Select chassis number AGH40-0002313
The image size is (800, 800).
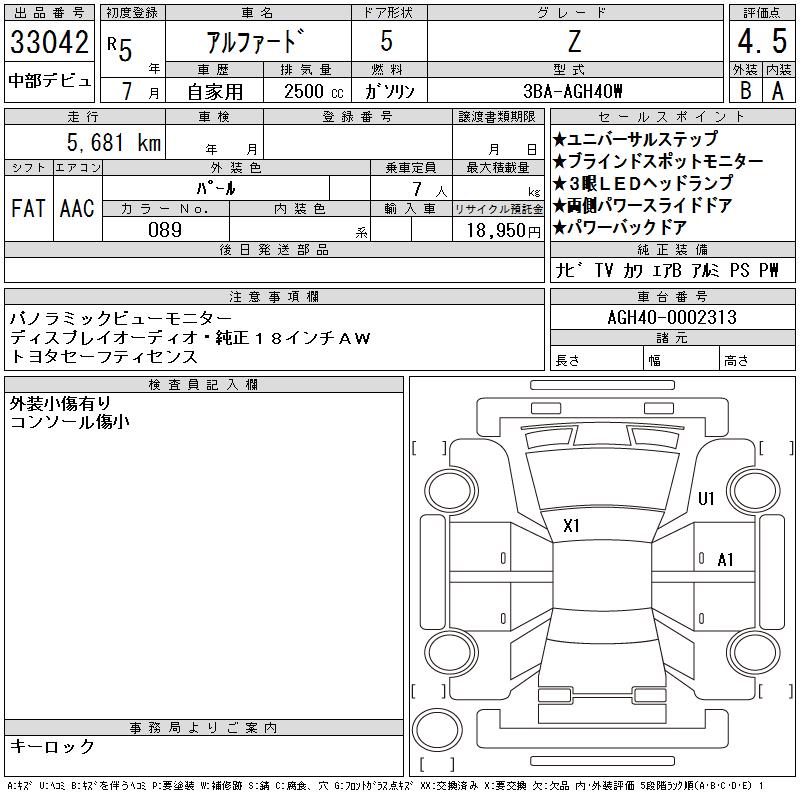point(672,317)
